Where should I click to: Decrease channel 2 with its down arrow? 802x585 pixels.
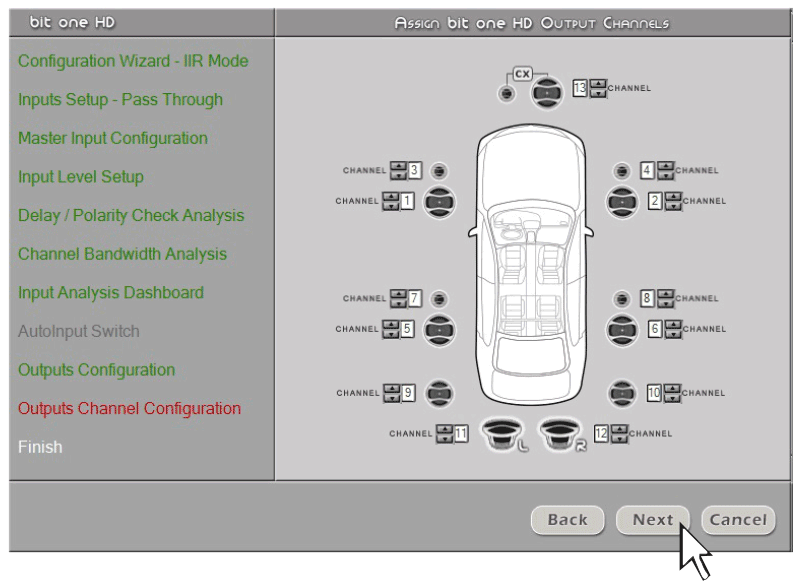673,206
